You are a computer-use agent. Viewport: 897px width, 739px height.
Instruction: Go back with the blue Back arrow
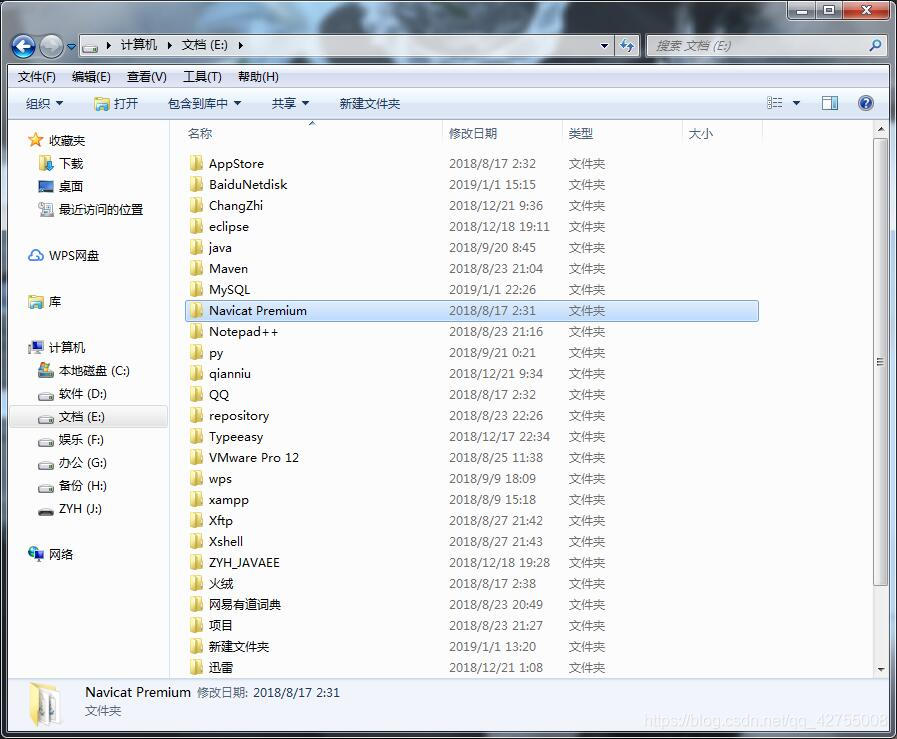pos(24,46)
